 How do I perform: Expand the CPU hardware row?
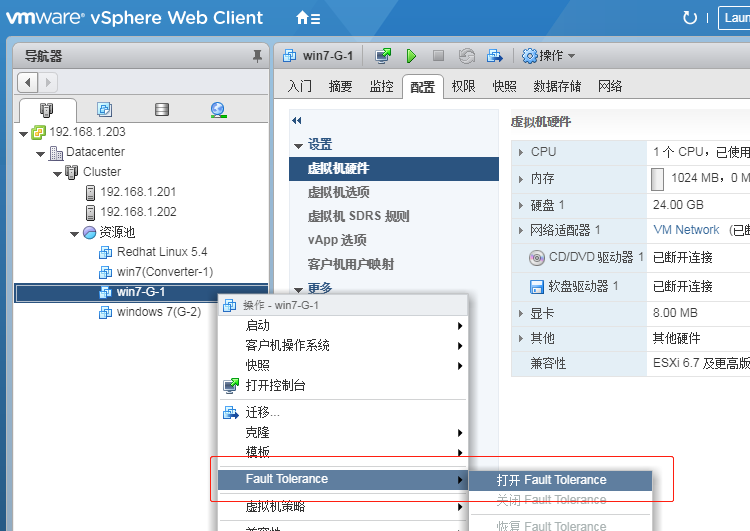[520, 153]
